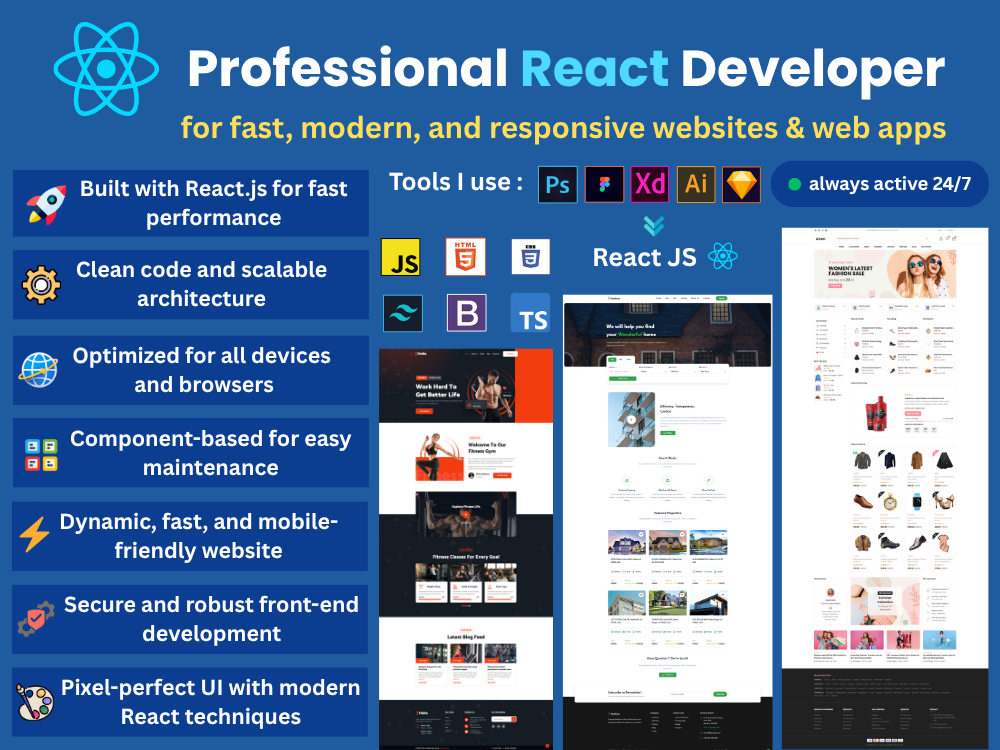Click 'Work Hard To Get Better Life' hero text
This screenshot has width=1000, height=750.
point(438,390)
